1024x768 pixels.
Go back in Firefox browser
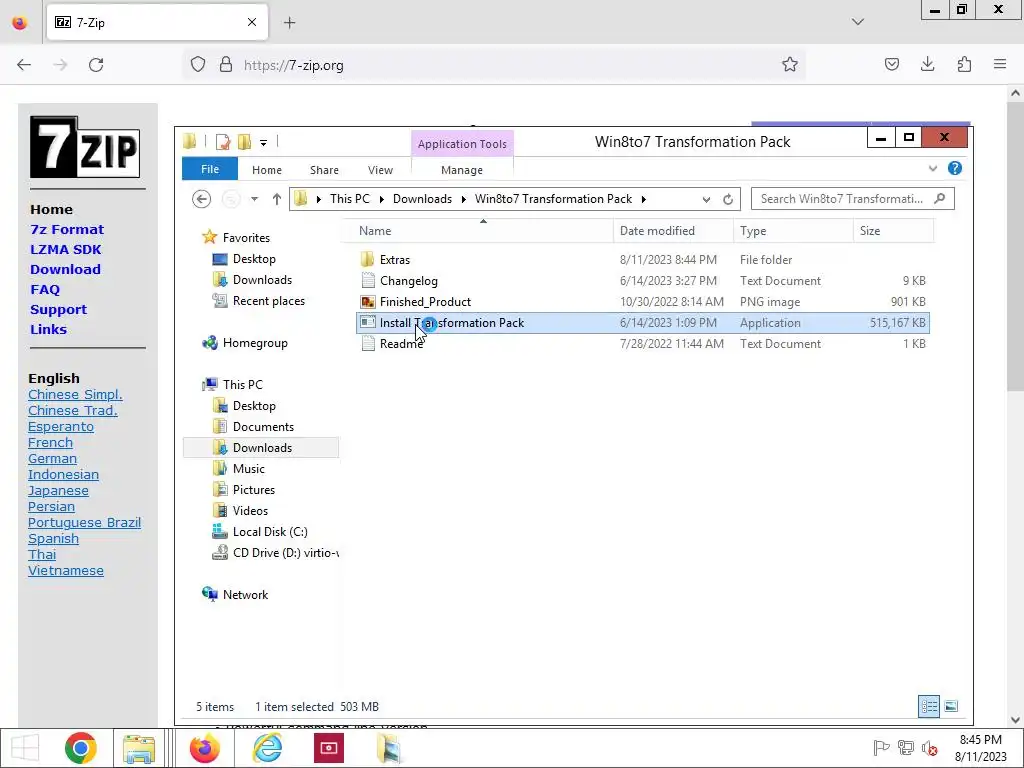pyautogui.click(x=24, y=65)
